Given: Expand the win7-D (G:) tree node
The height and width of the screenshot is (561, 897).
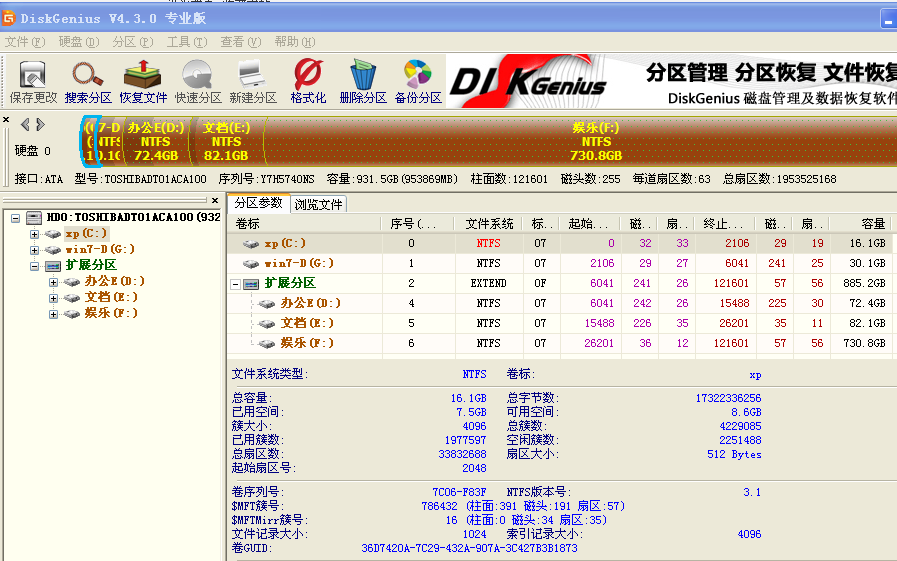Looking at the screenshot, I should (34, 250).
